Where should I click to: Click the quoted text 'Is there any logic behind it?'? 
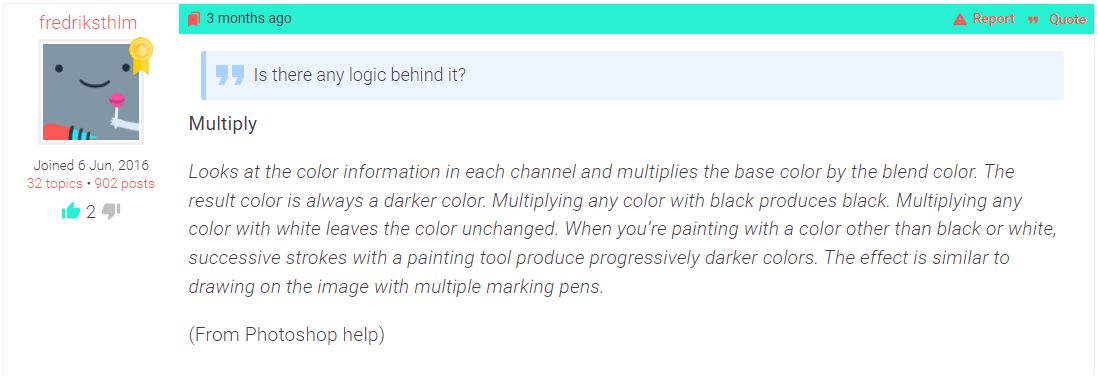click(359, 74)
